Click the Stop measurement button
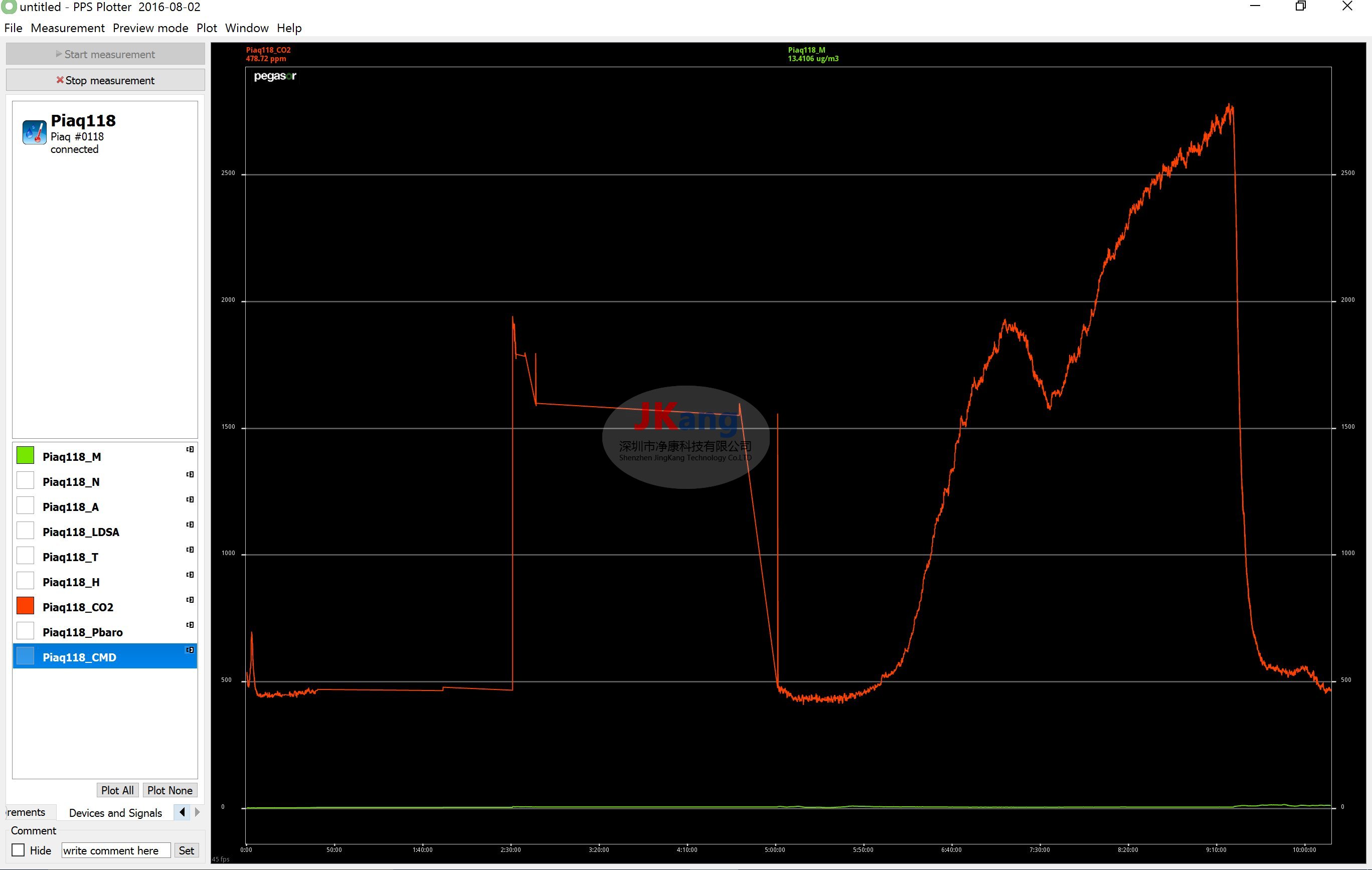 [x=105, y=80]
